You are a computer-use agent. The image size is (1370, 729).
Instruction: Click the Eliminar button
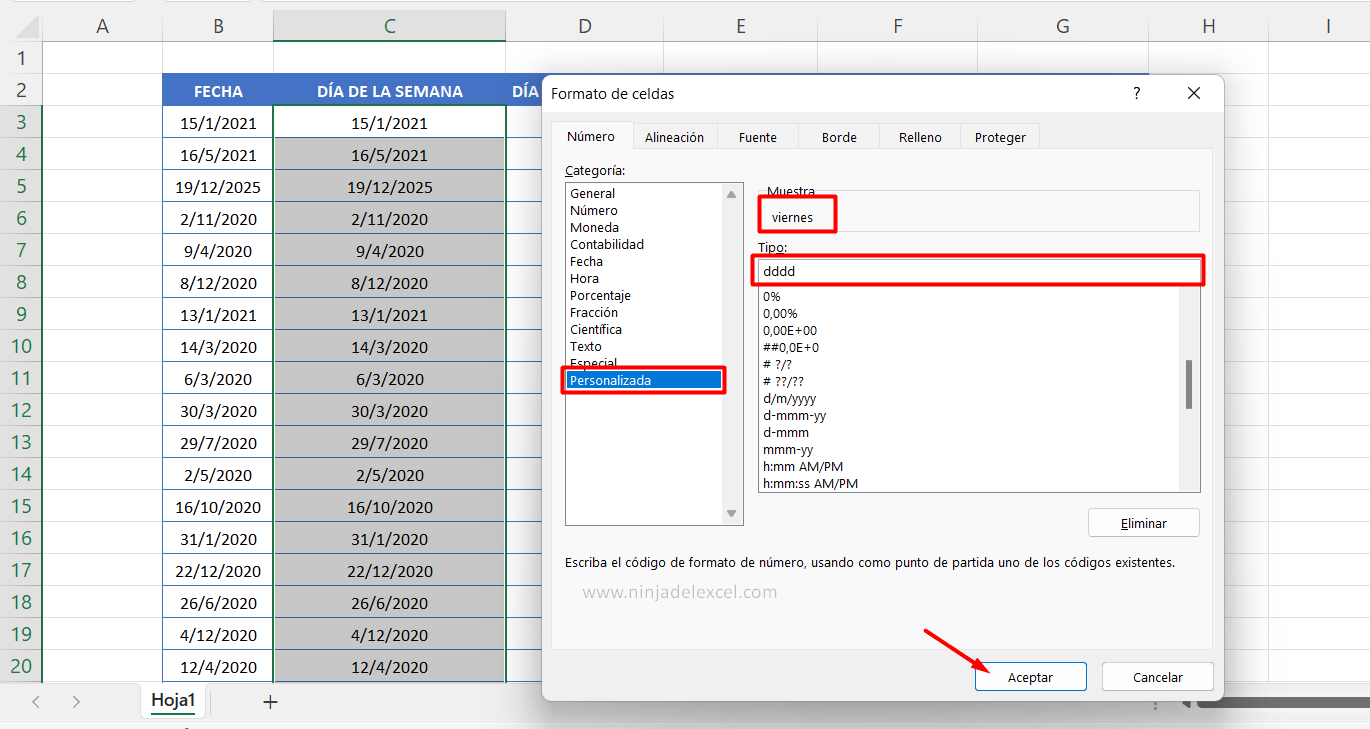(x=1144, y=523)
